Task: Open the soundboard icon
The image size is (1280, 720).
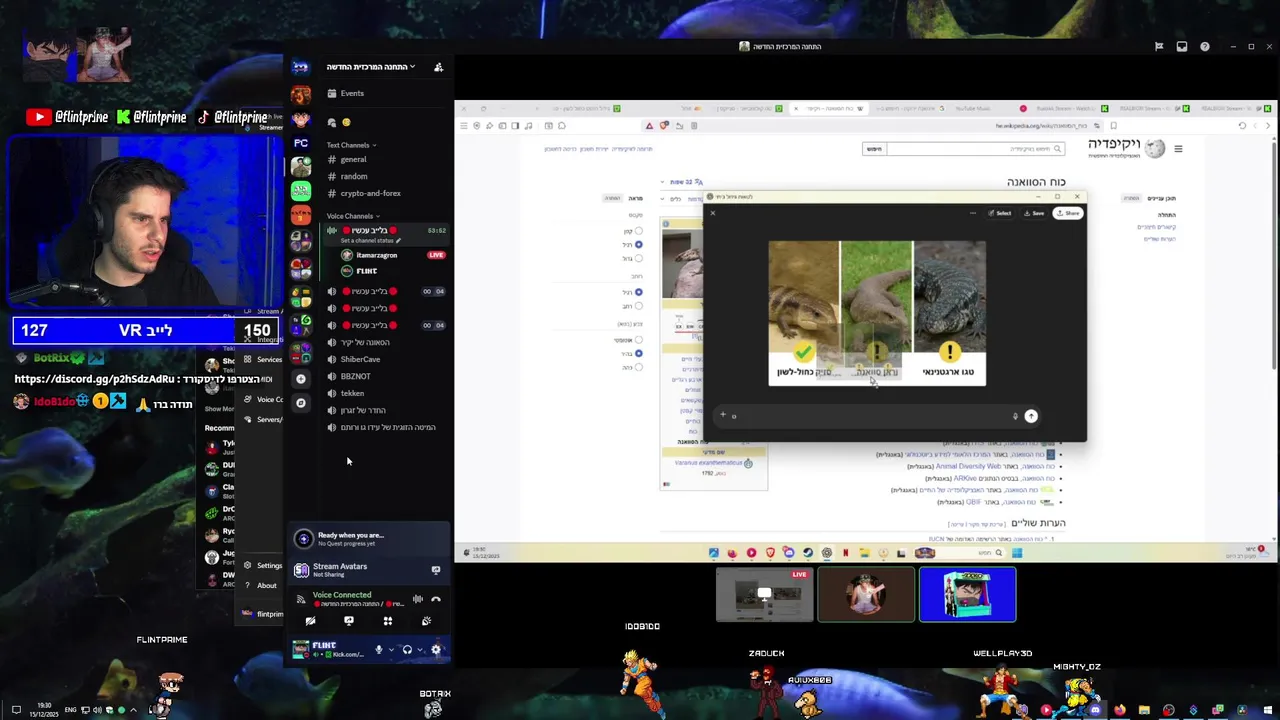Action: tap(426, 621)
